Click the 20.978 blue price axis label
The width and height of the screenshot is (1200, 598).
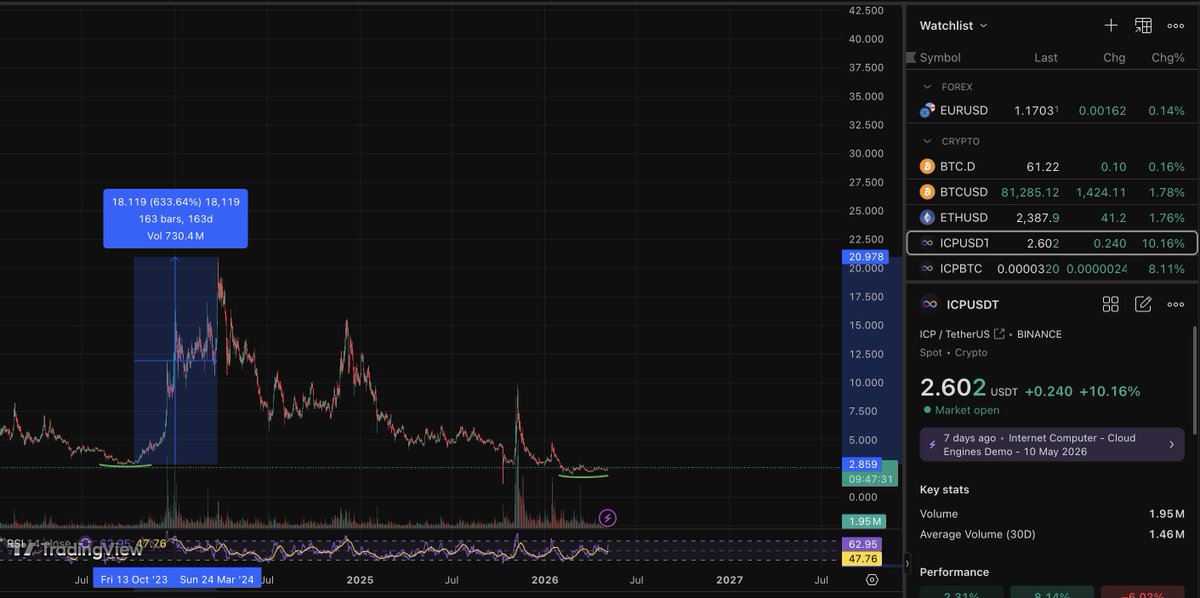tap(865, 257)
